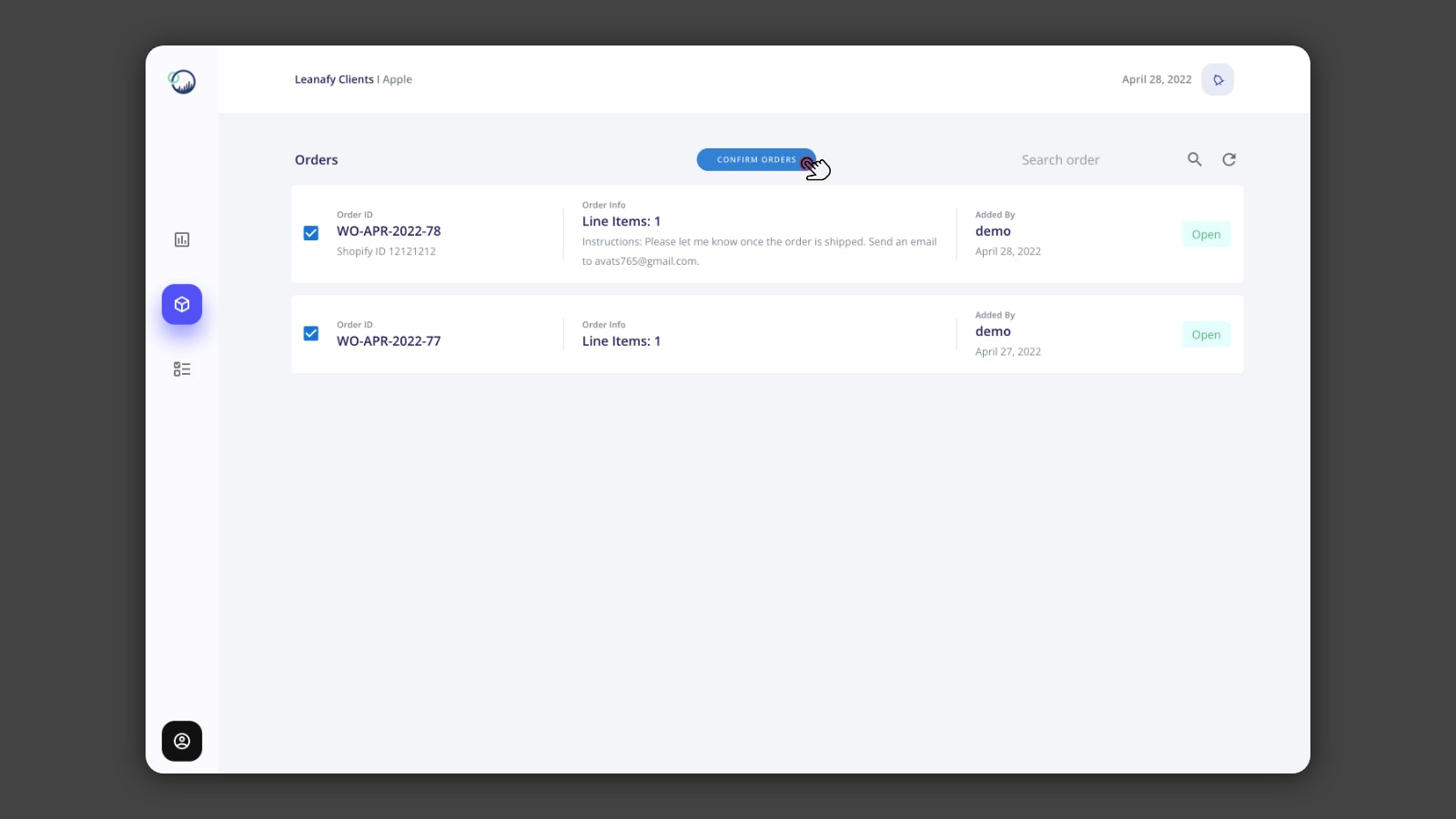Open the notifications bell icon
The width and height of the screenshot is (1456, 819).
1218,79
